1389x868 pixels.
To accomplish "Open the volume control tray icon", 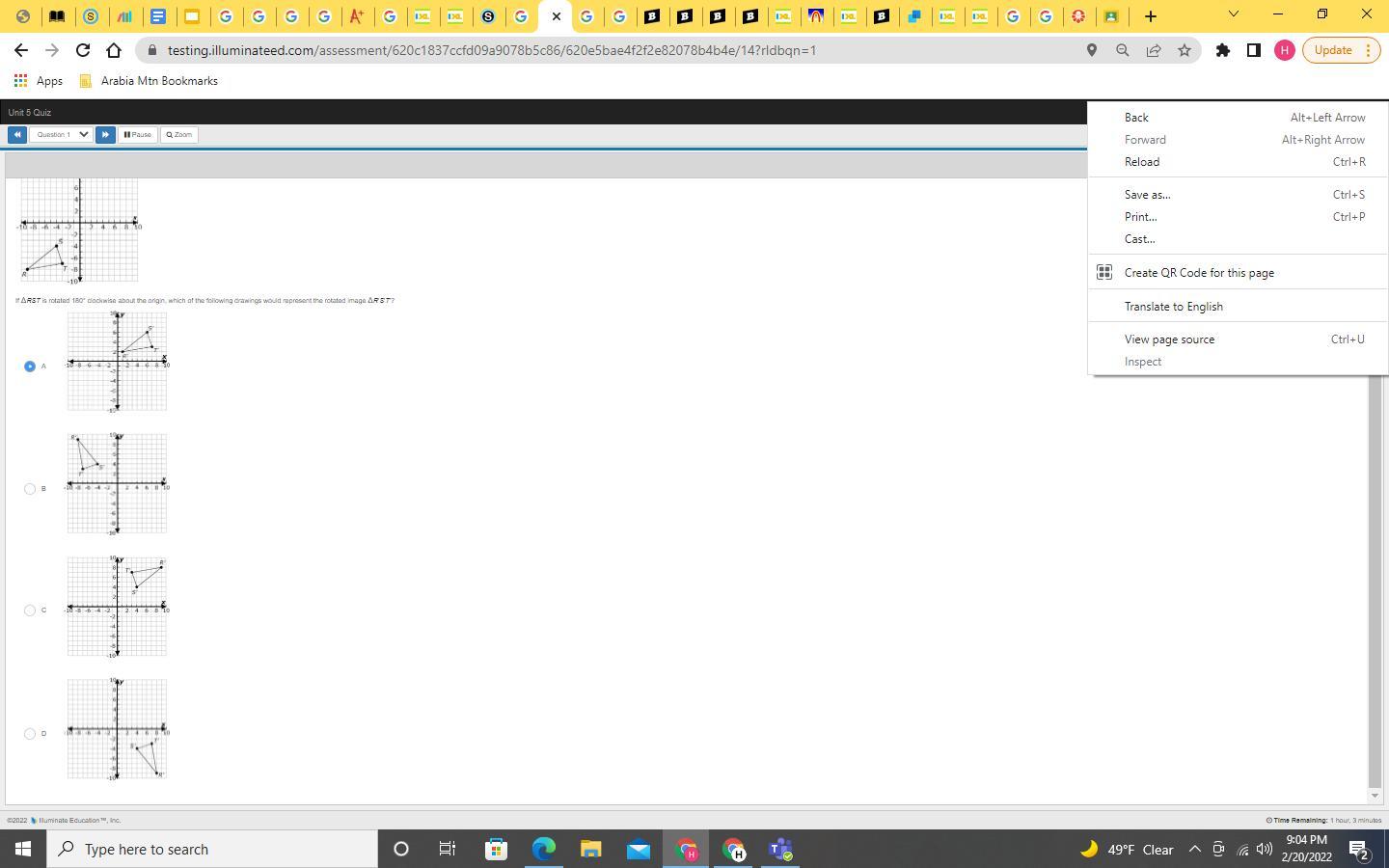I will [x=1265, y=850].
